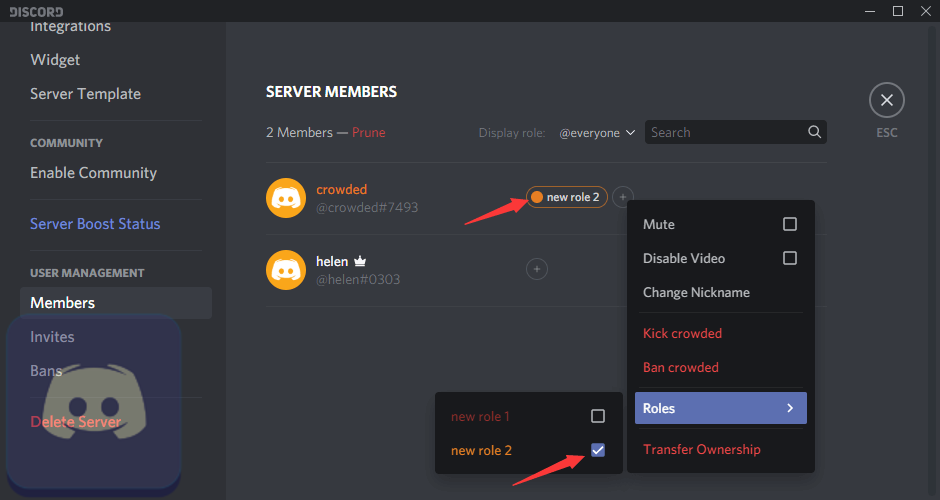This screenshot has width=940, height=500.
Task: Click the plus icon to add a role to crowded
Action: click(x=622, y=197)
